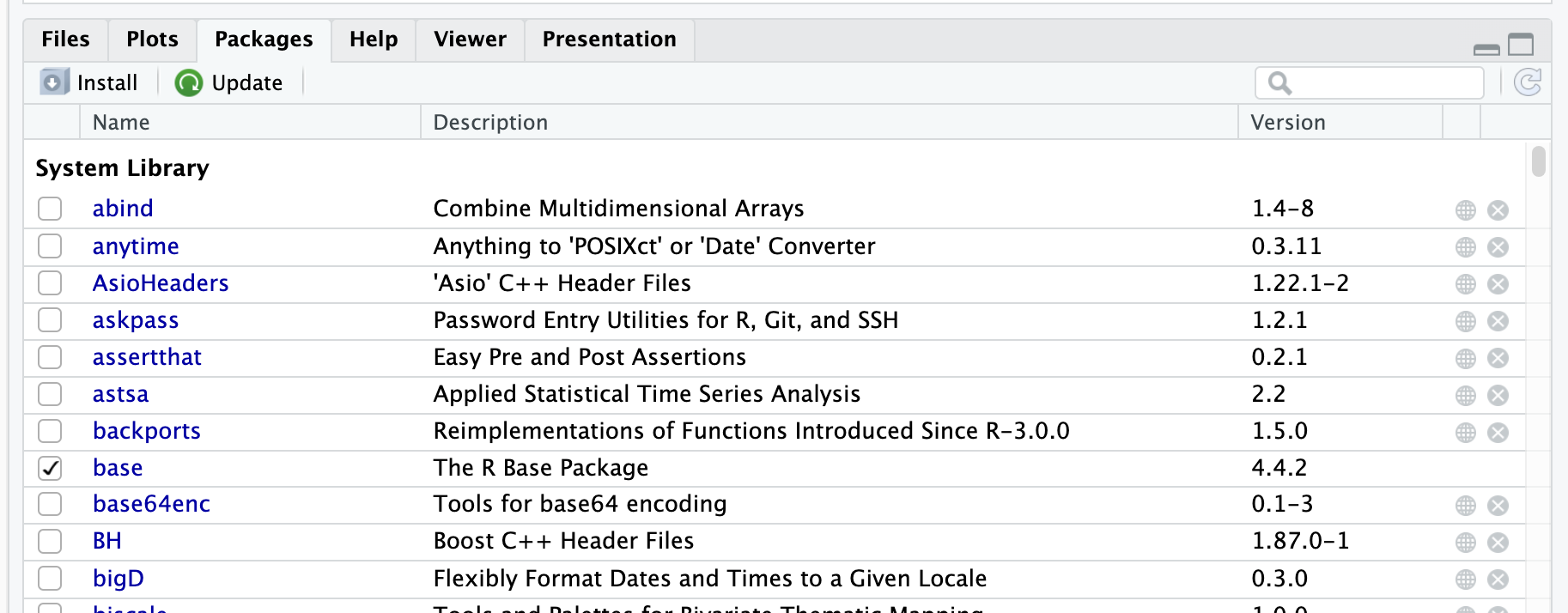
Task: Click the green Update packages icon
Action: [x=188, y=82]
